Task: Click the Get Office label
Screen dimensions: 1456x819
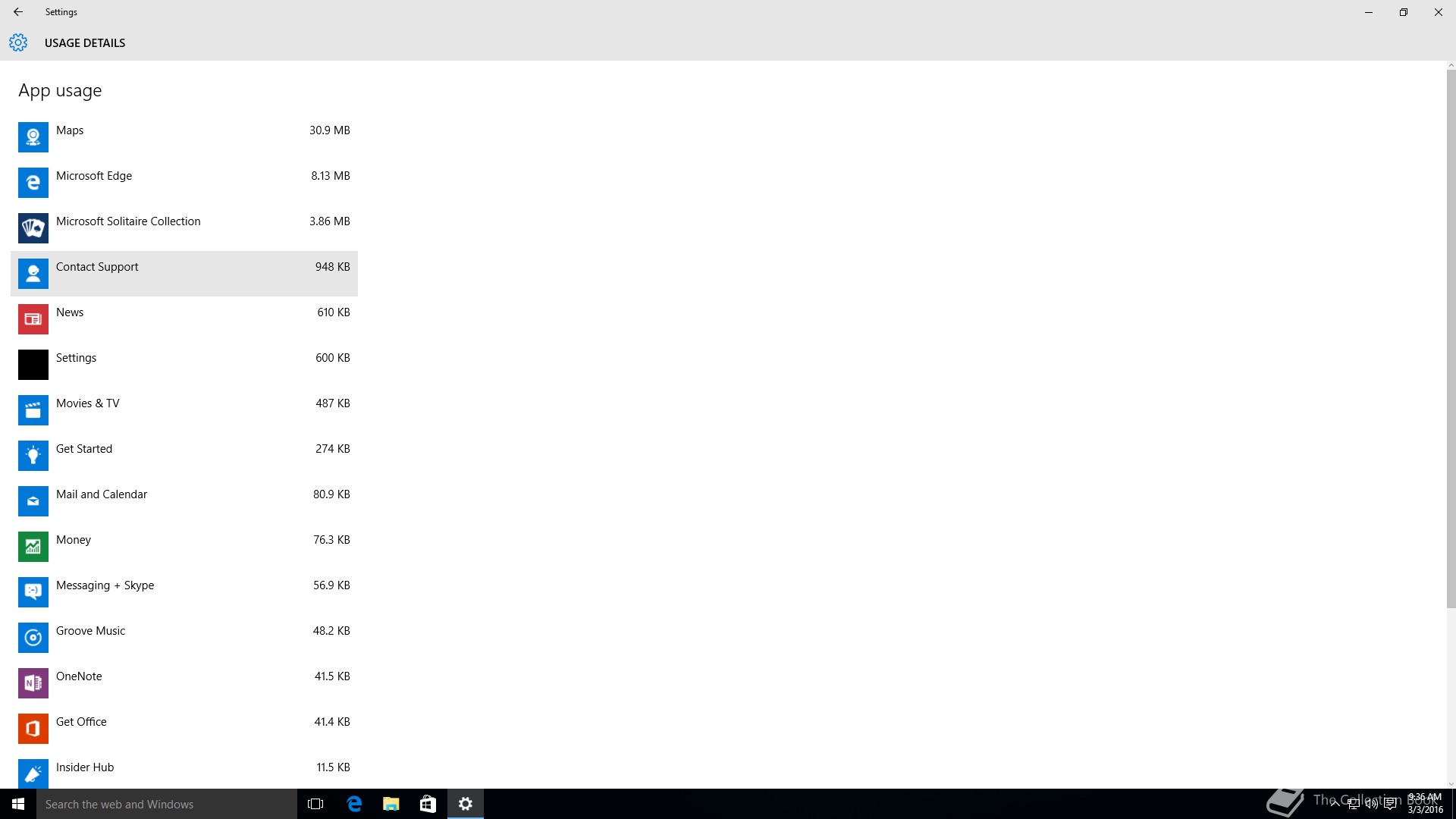Action: point(81,722)
